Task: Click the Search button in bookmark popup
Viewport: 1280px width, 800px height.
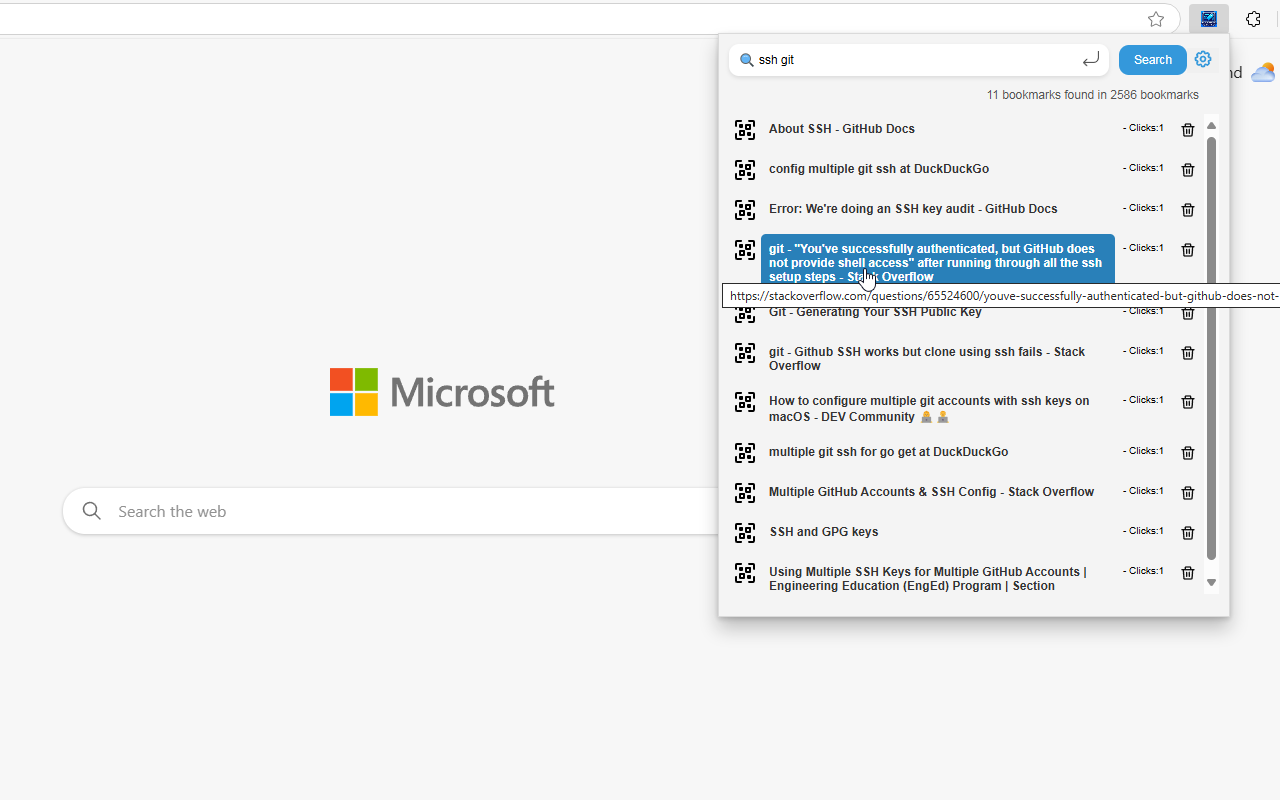Action: pos(1153,60)
